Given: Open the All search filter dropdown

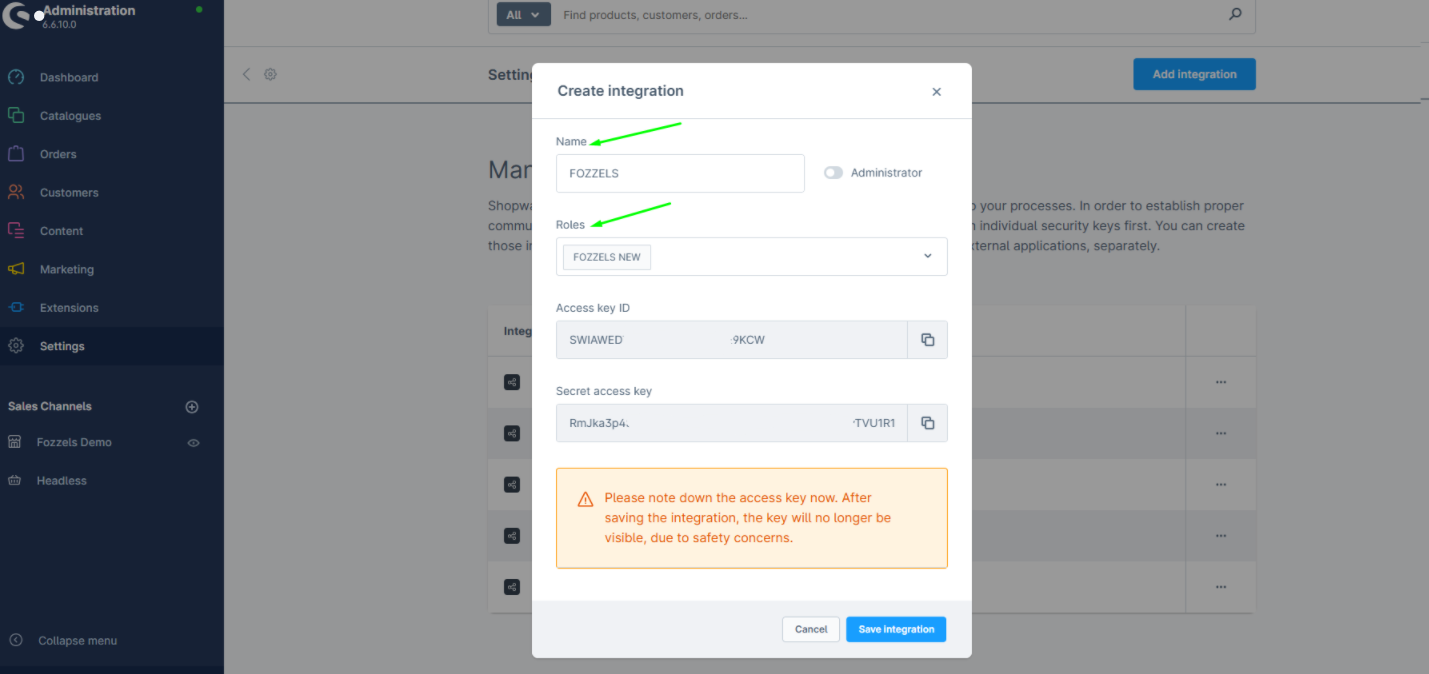Looking at the screenshot, I should click(523, 15).
